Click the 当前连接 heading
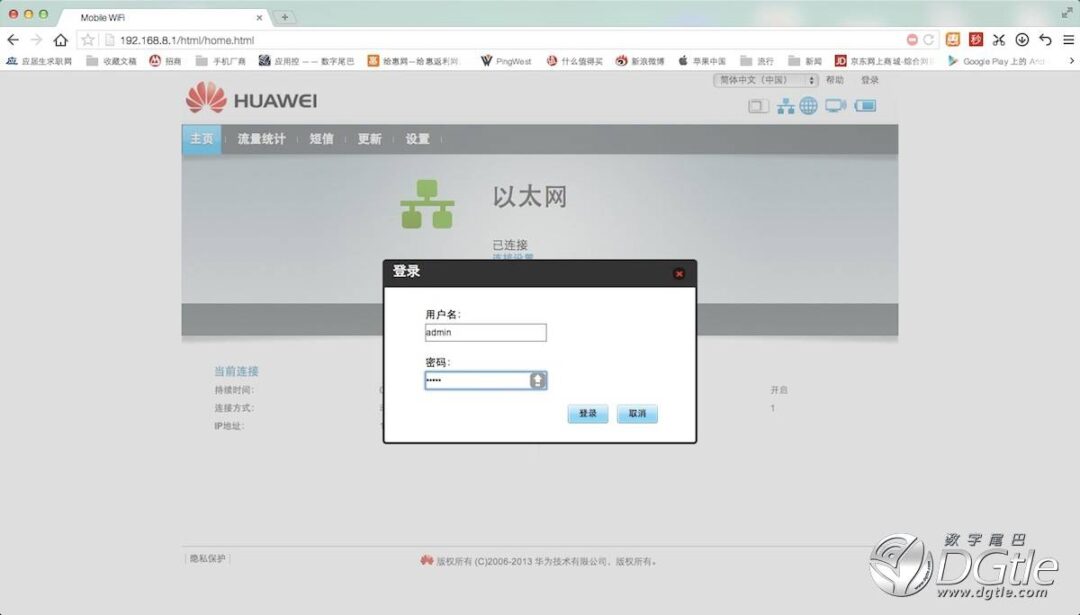The image size is (1080, 615). [236, 371]
